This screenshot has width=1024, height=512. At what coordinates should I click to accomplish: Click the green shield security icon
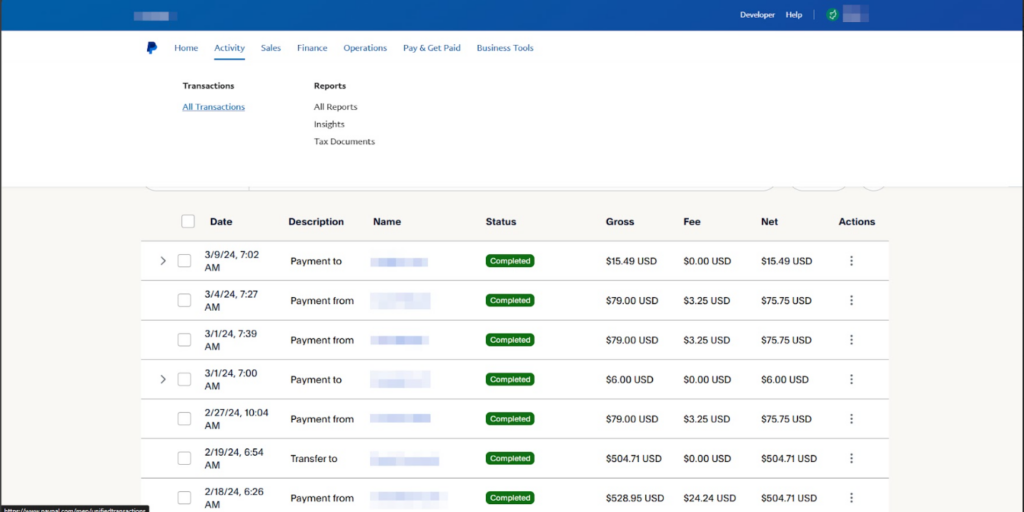coord(831,15)
